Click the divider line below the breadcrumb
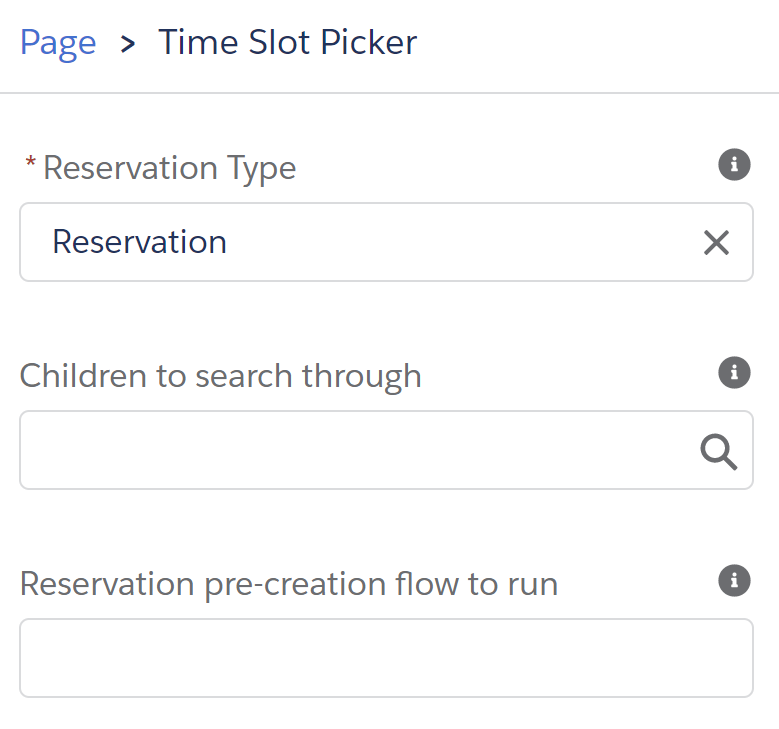The height and width of the screenshot is (729, 779). [389, 93]
